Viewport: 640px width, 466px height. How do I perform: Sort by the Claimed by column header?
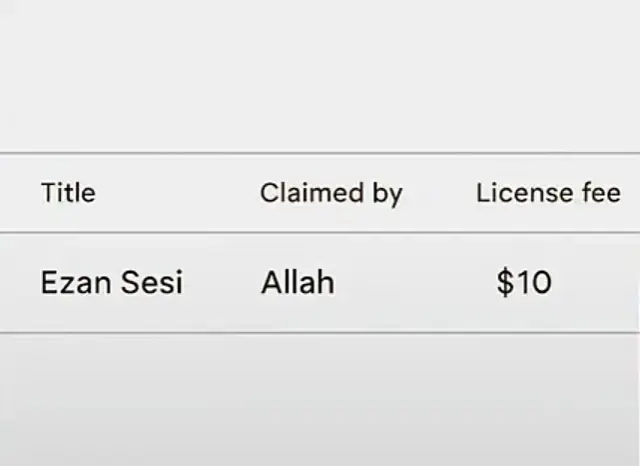click(x=331, y=193)
